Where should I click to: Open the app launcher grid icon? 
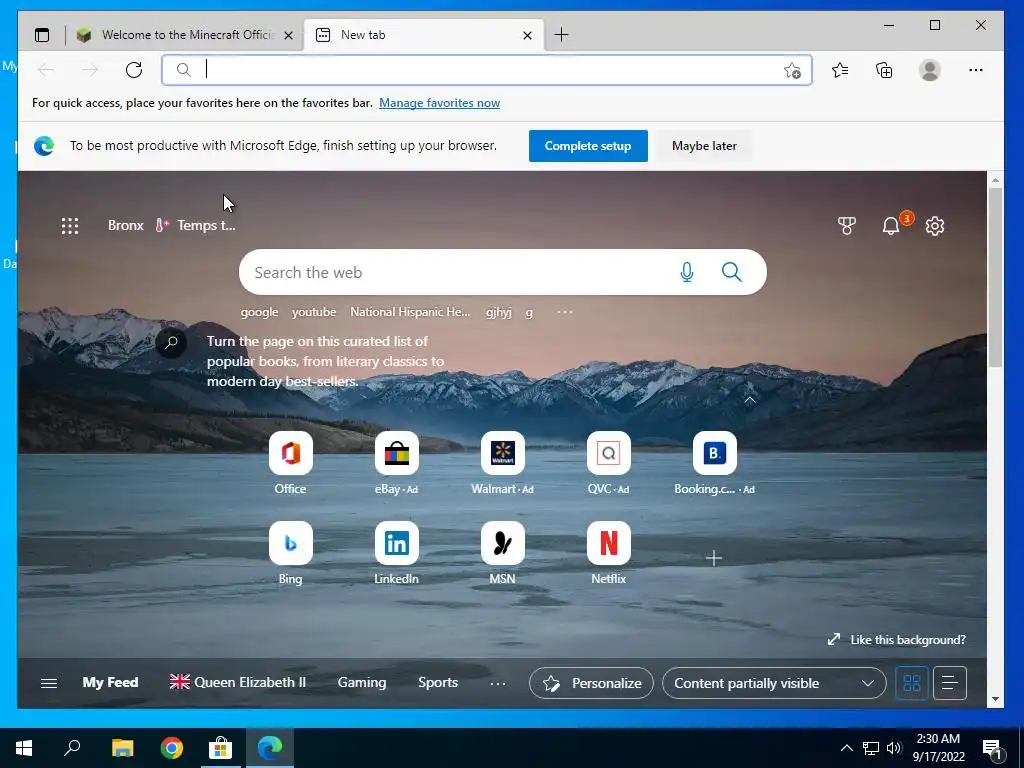(70, 226)
